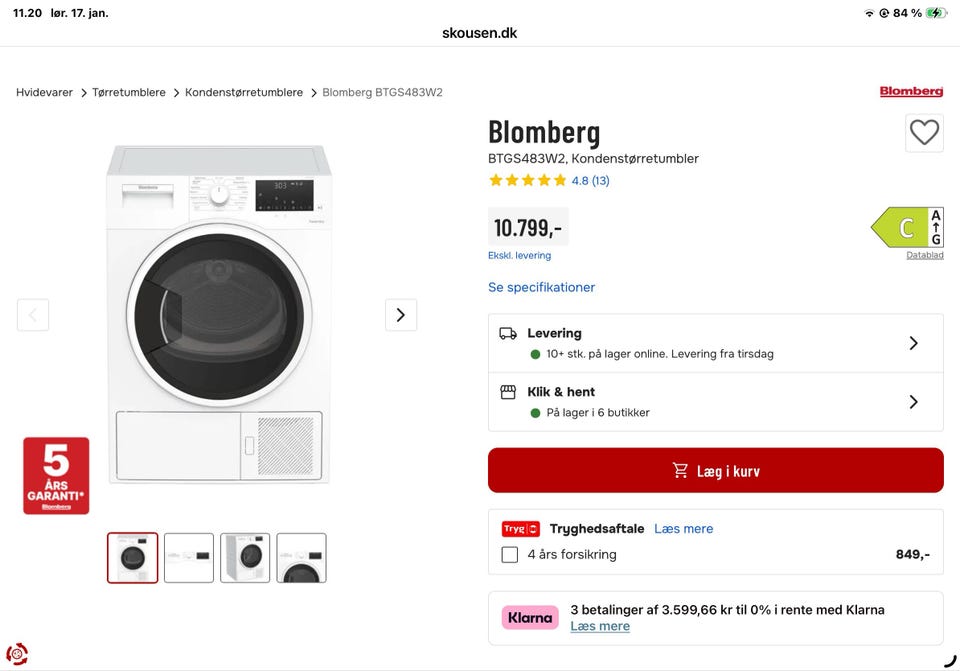Expand the Klik & hent options
This screenshot has height=671, width=960.
tap(715, 402)
